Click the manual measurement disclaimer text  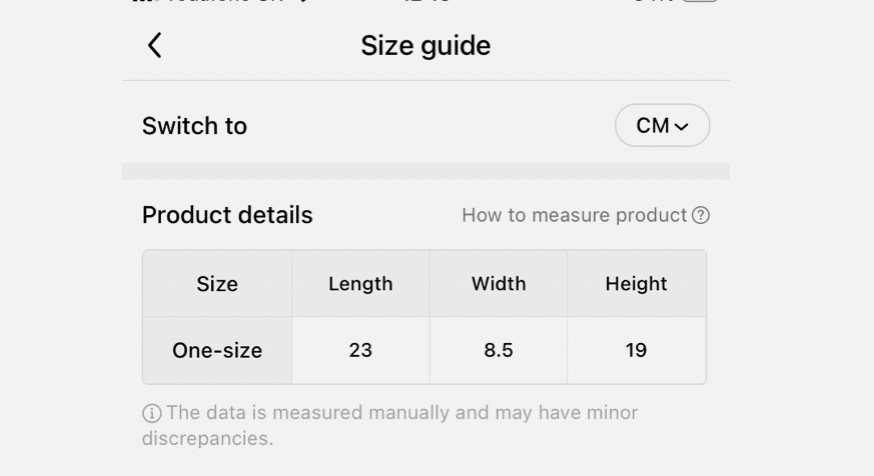(x=400, y=425)
